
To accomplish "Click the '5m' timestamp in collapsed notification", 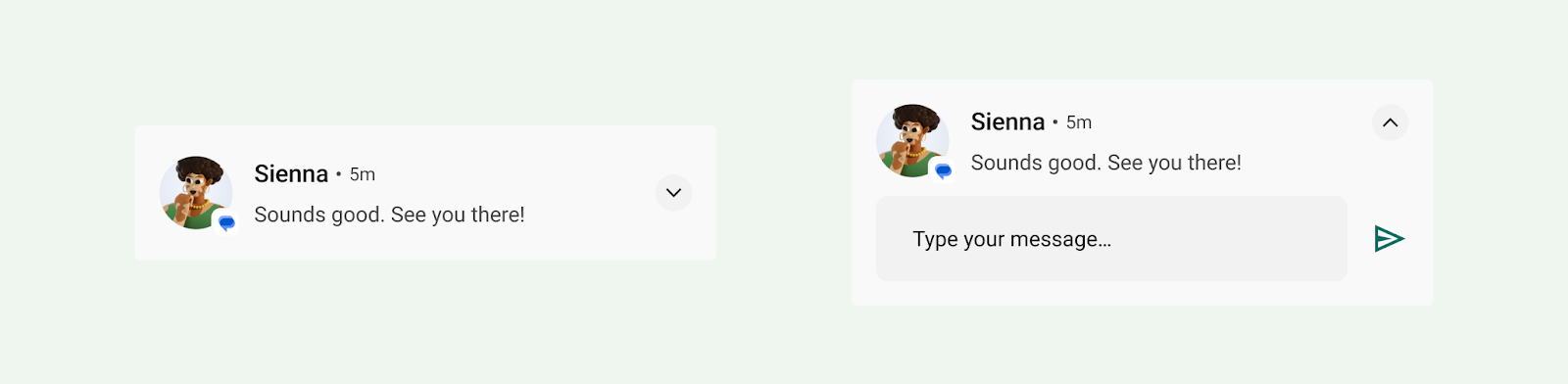I will point(363,174).
